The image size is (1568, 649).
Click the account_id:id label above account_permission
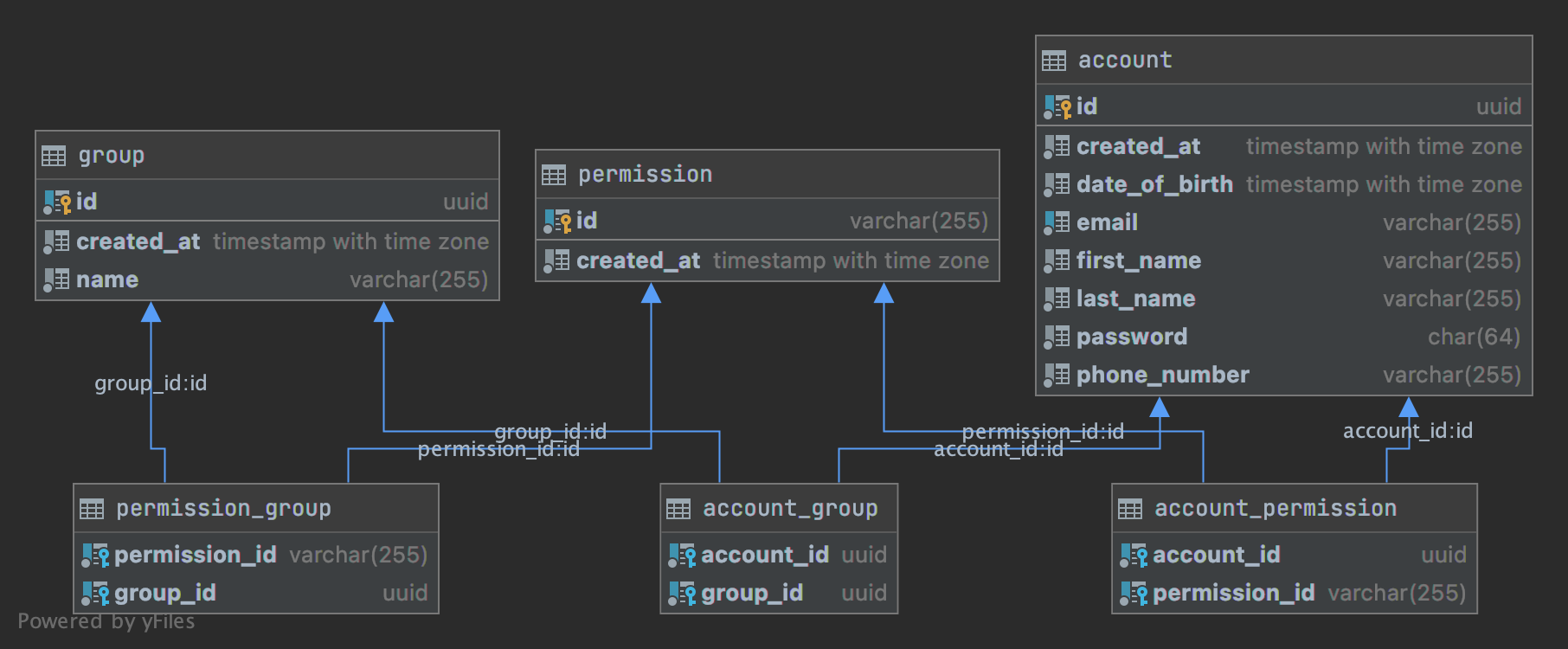pyautogui.click(x=1407, y=431)
